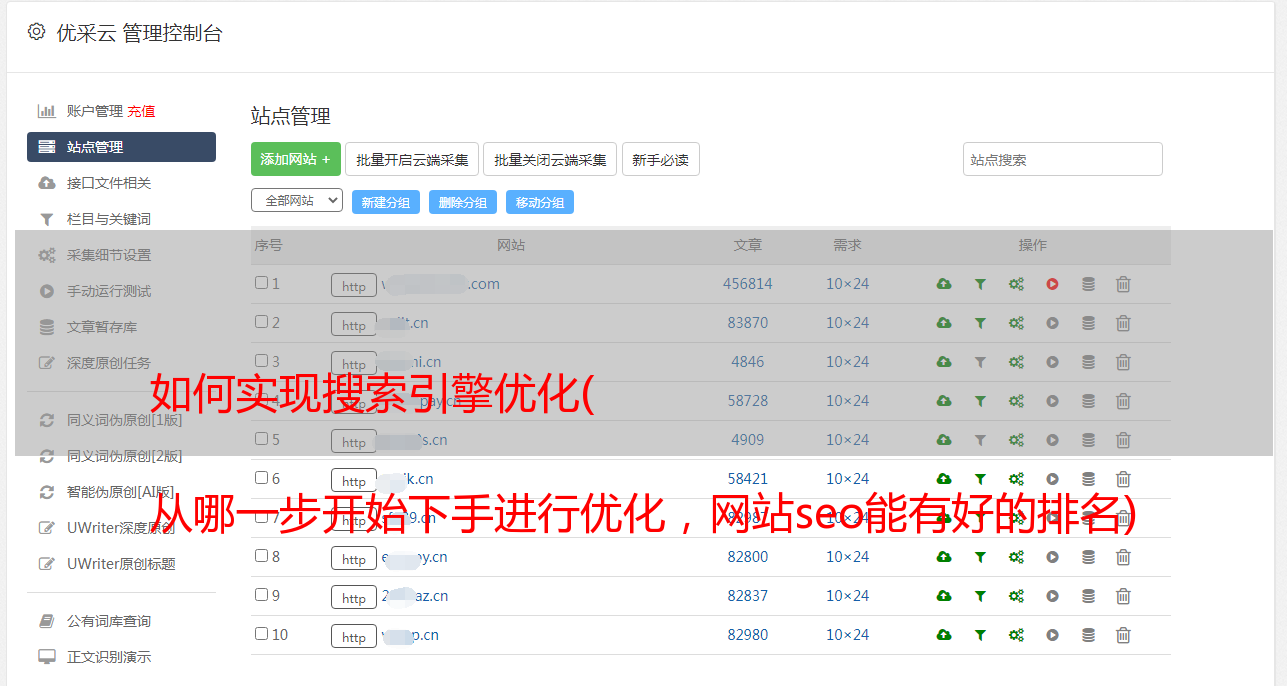Click the filter icon for the 83870 site
The width and height of the screenshot is (1287, 686).
point(980,323)
